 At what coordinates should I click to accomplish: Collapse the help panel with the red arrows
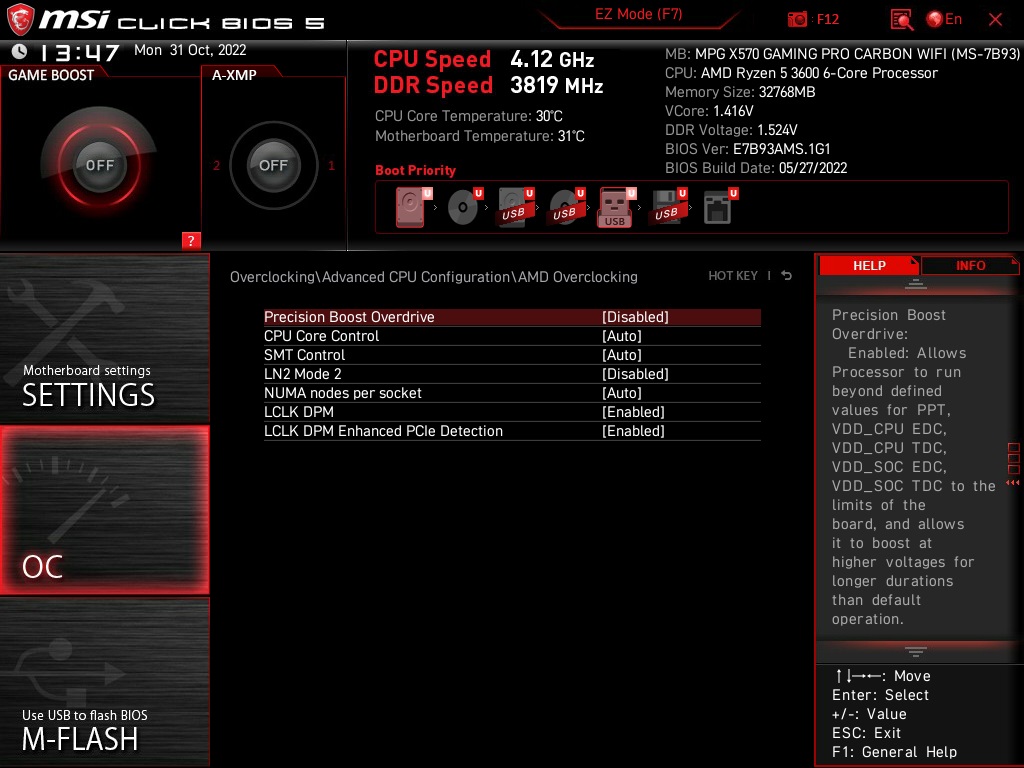click(1013, 483)
